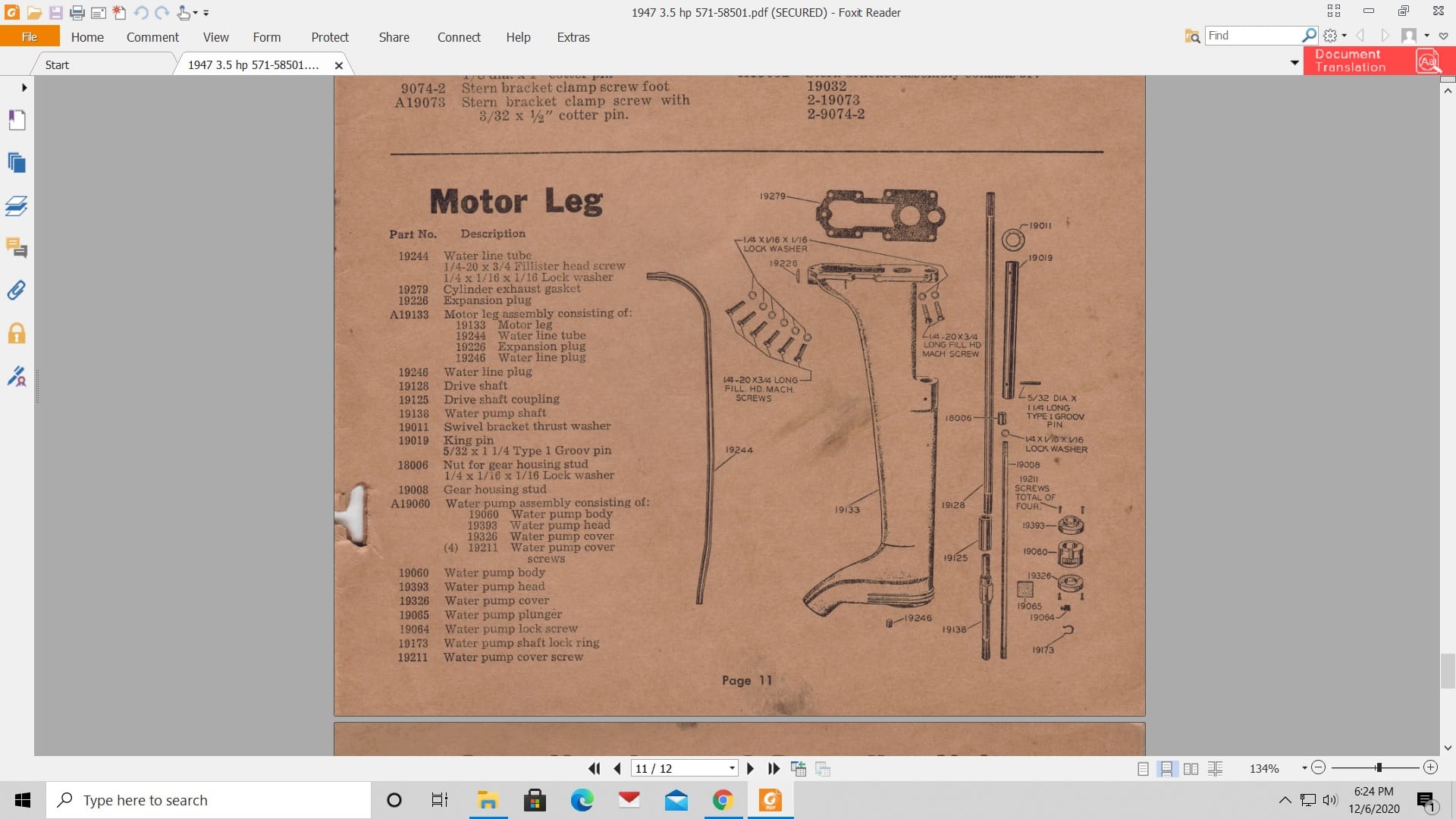Viewport: 1456px width, 819px height.
Task: Switch to the Connect ribbon tab
Action: coord(459,36)
